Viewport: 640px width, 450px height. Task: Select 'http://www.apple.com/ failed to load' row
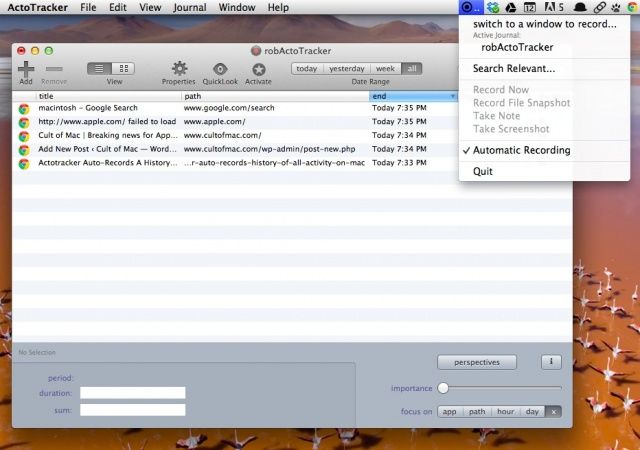[107, 122]
